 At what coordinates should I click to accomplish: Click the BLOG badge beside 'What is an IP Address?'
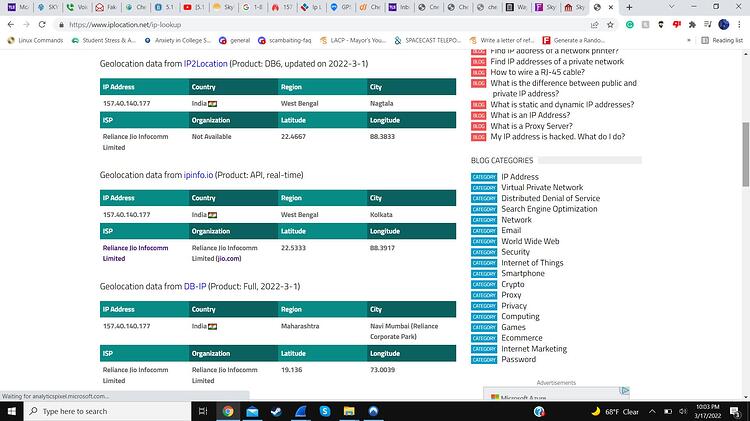click(478, 115)
